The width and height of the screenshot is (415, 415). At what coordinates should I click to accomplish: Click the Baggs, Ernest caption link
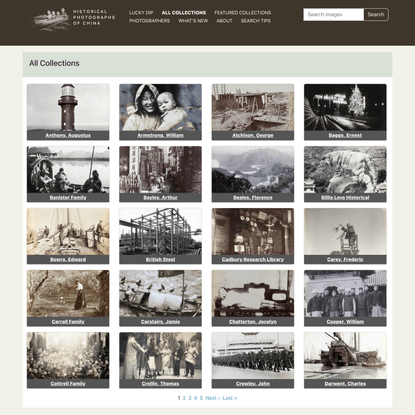pyautogui.click(x=345, y=135)
